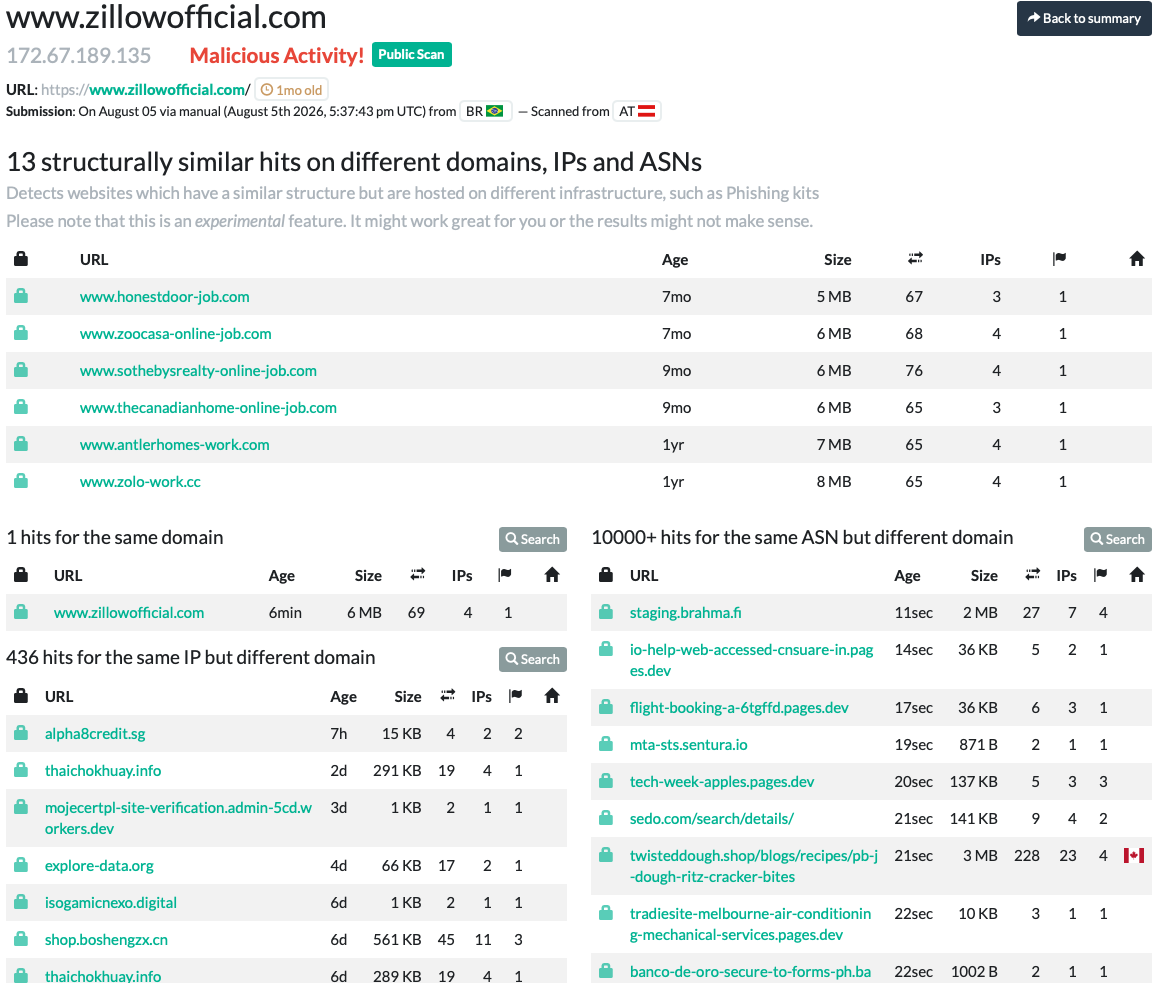1157x983 pixels.
Task: Open tech-week-apples.pages.dev link
Action: point(722,782)
